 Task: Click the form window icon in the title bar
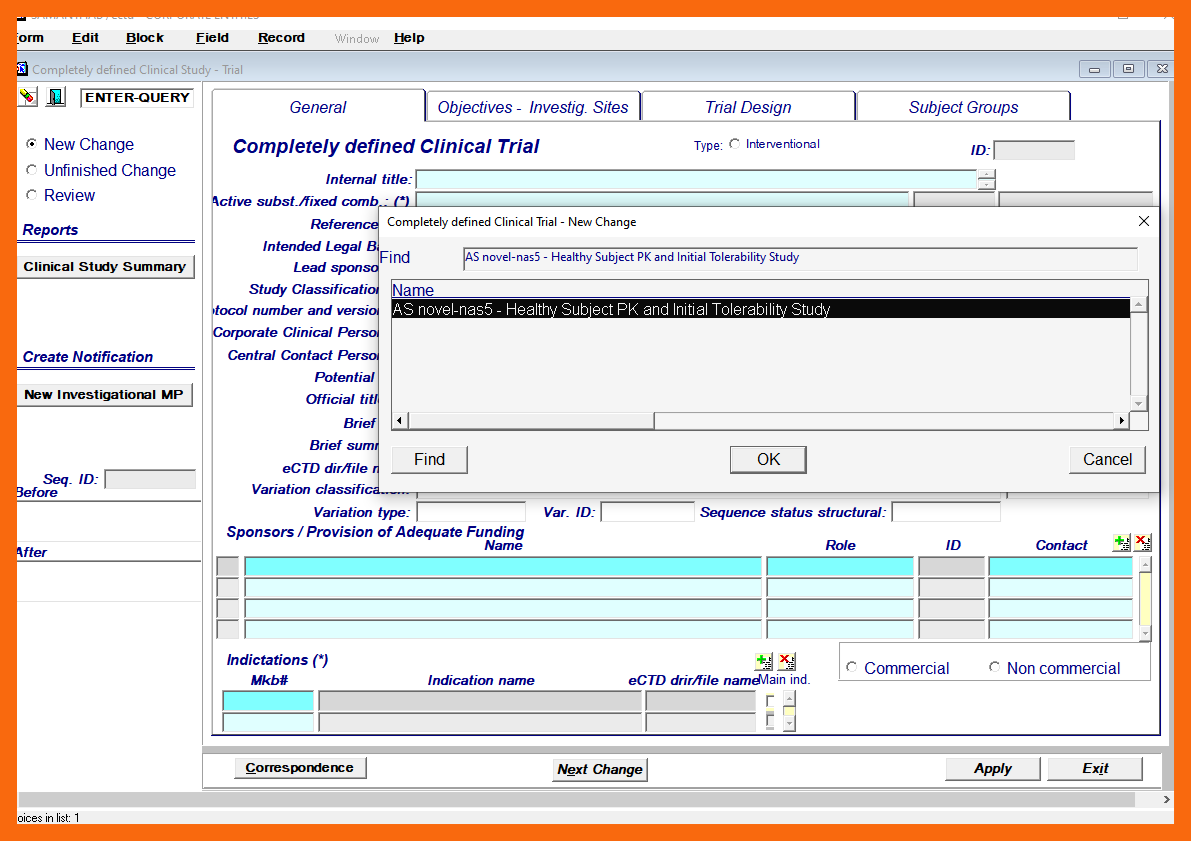(23, 69)
